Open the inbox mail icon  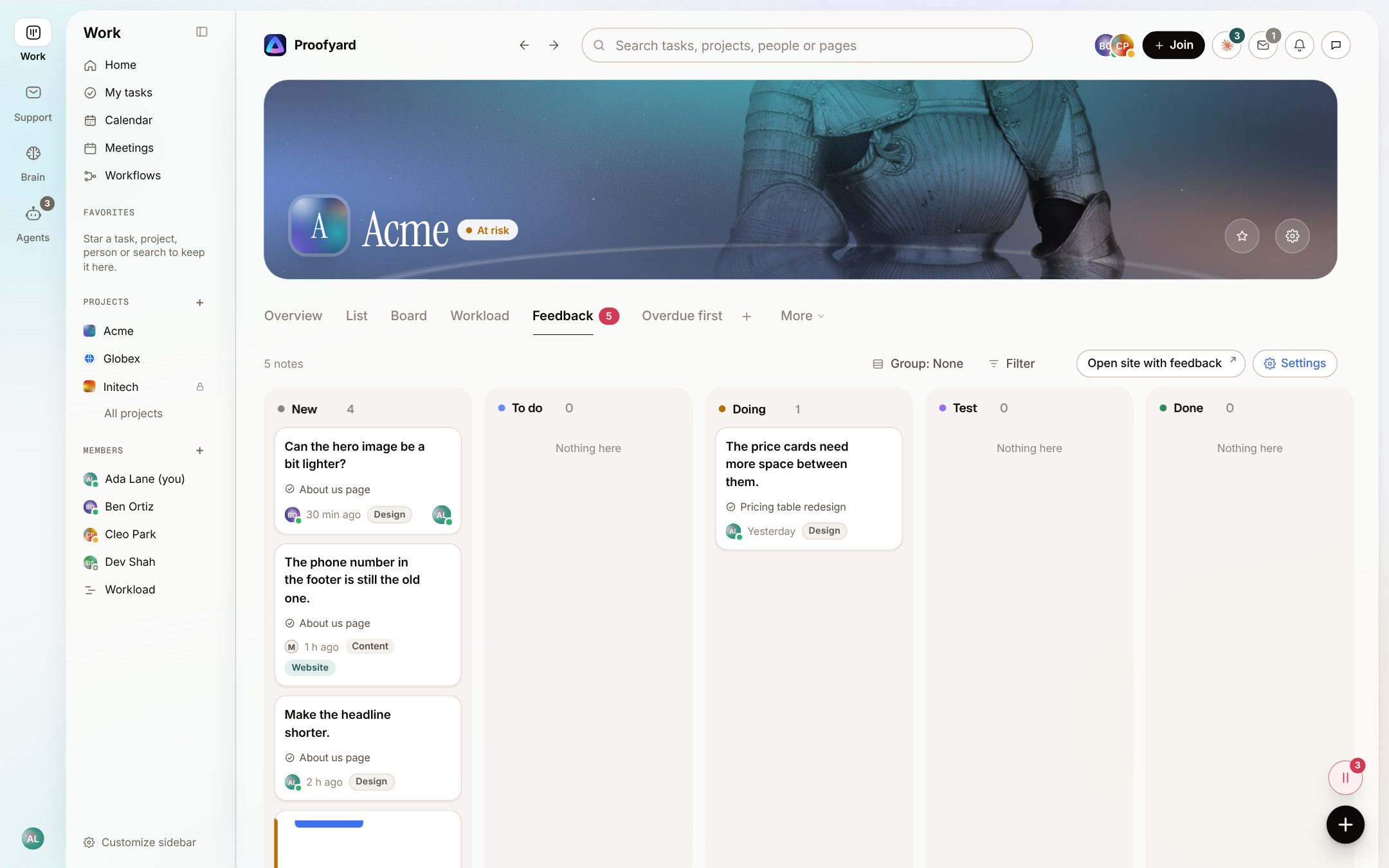pyautogui.click(x=1263, y=45)
